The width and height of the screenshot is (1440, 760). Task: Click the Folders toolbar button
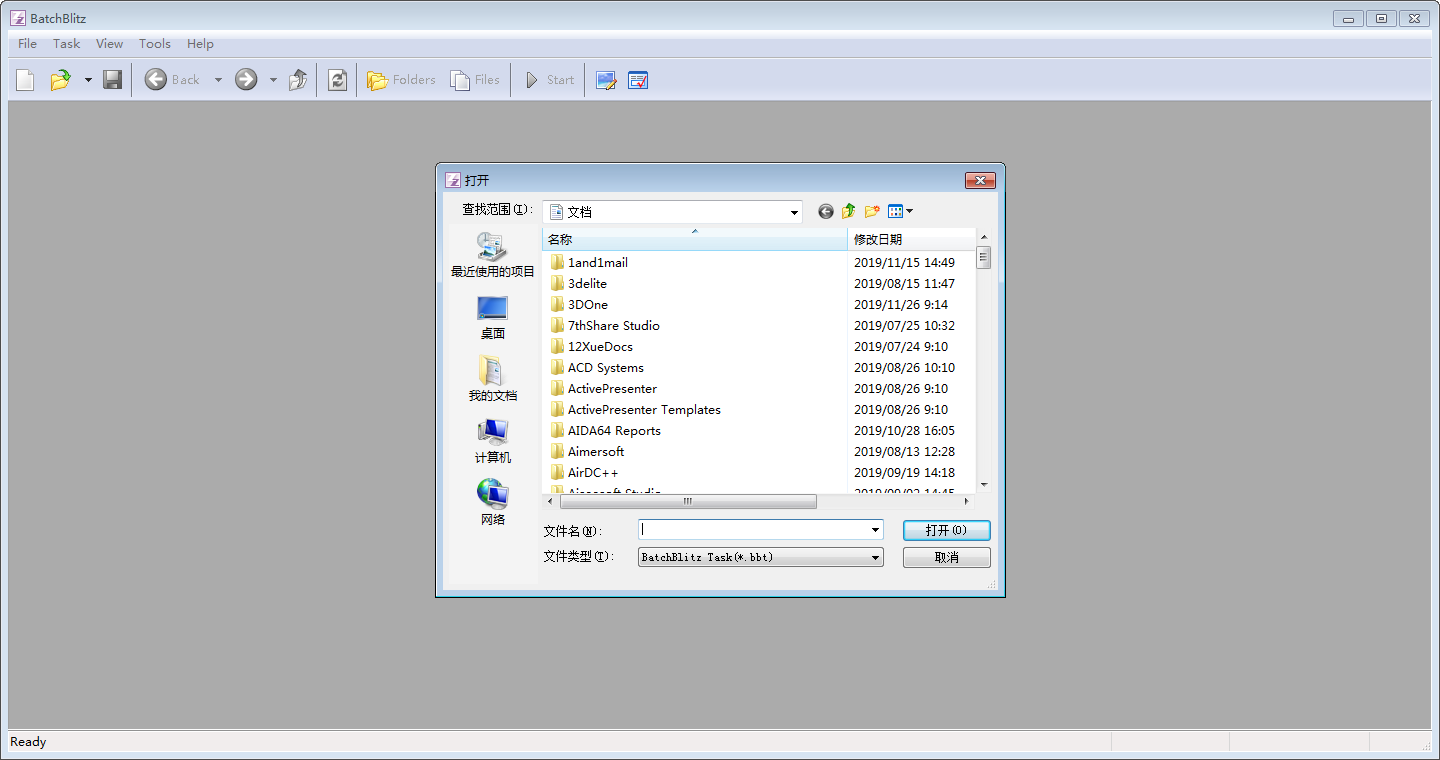401,80
